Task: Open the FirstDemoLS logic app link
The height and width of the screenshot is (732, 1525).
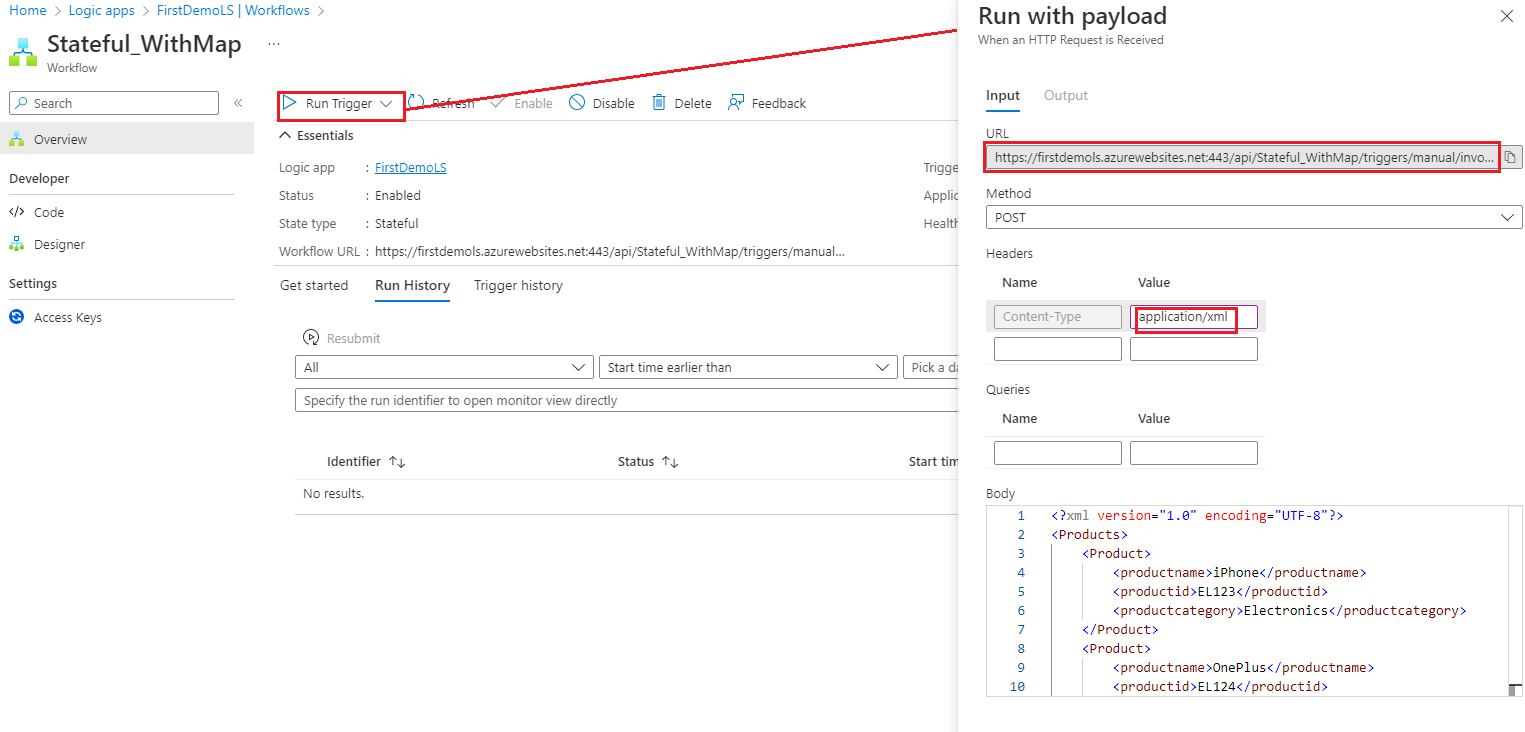Action: (410, 168)
